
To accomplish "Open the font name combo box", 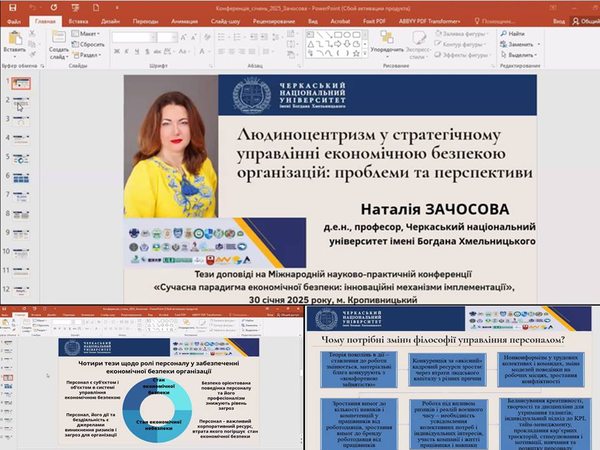I will point(135,36).
